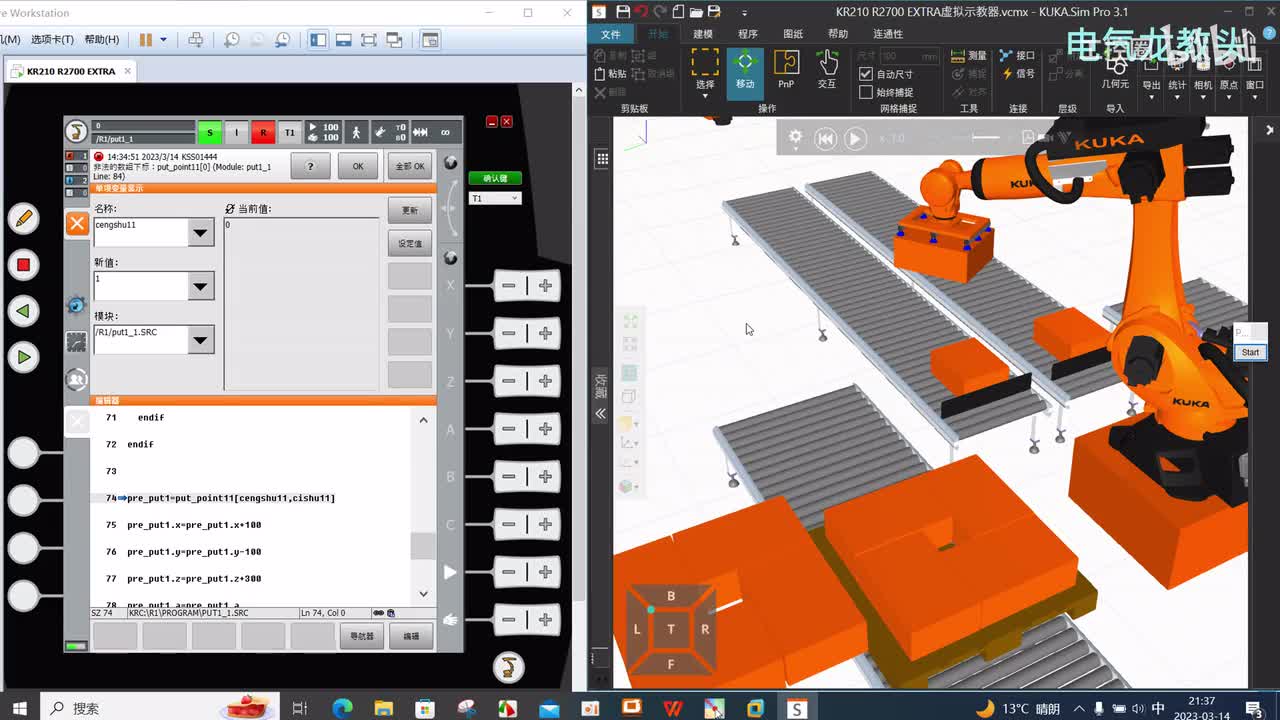Screen dimensions: 1280x720
Task: Open File Explorer from the host taskbar
Action: coord(384,708)
